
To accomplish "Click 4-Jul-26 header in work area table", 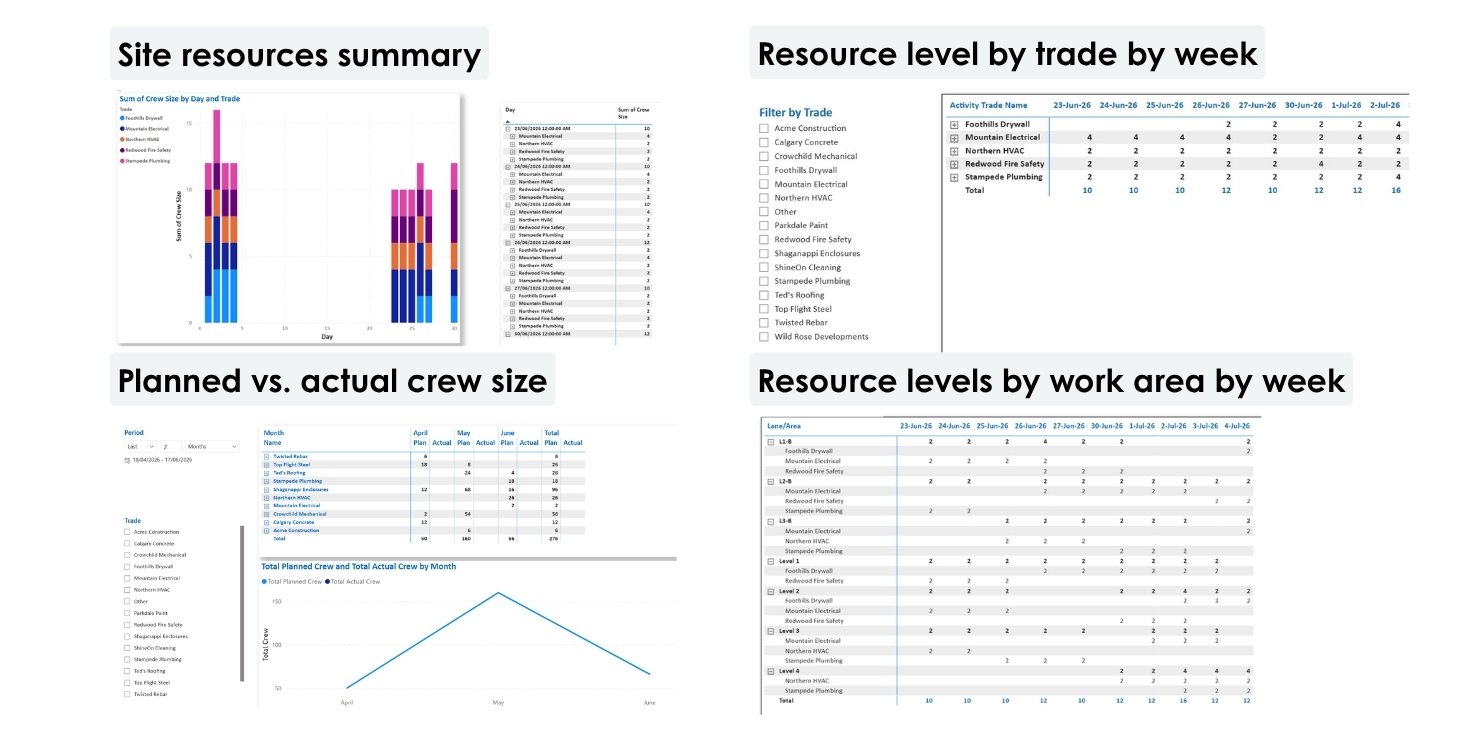I will point(1237,425).
